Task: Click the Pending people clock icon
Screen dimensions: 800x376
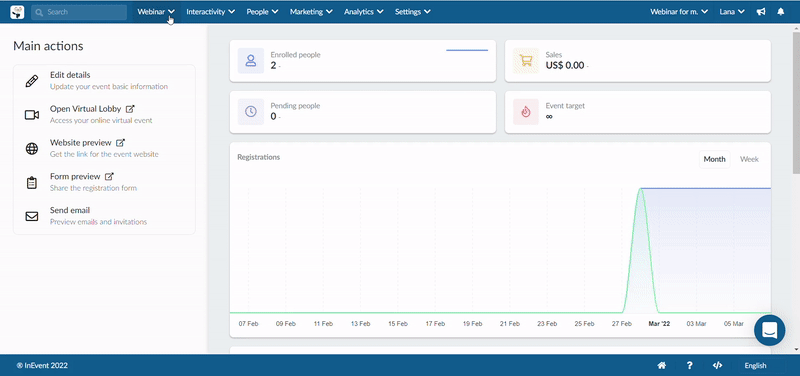Action: (x=251, y=112)
